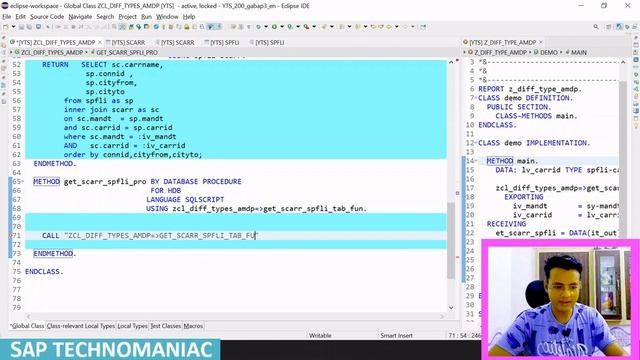This screenshot has width=640, height=360.
Task: Open the New icon's dropdown arrow
Action: [13, 27]
